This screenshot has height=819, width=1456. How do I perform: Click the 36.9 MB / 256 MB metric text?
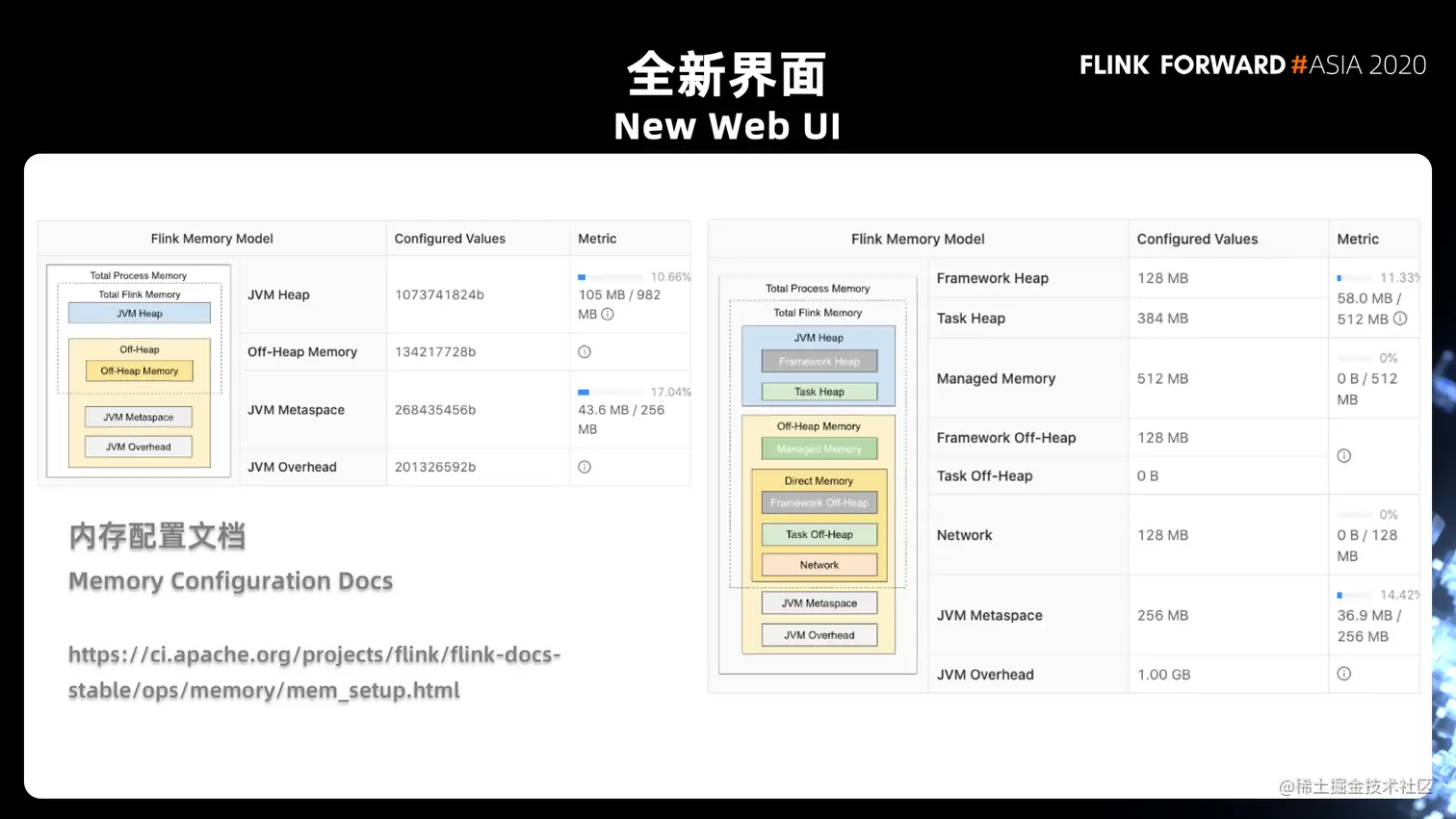(1368, 626)
